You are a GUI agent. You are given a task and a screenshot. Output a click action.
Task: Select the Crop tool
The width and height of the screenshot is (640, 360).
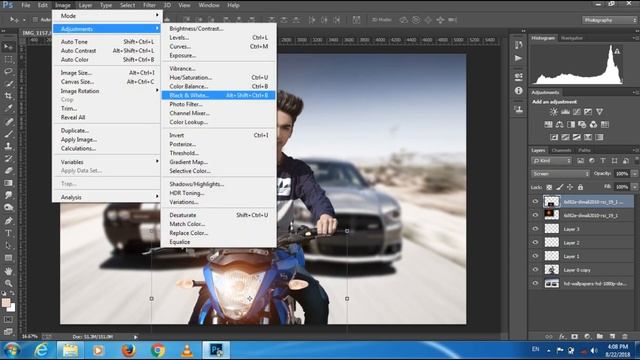[x=8, y=96]
